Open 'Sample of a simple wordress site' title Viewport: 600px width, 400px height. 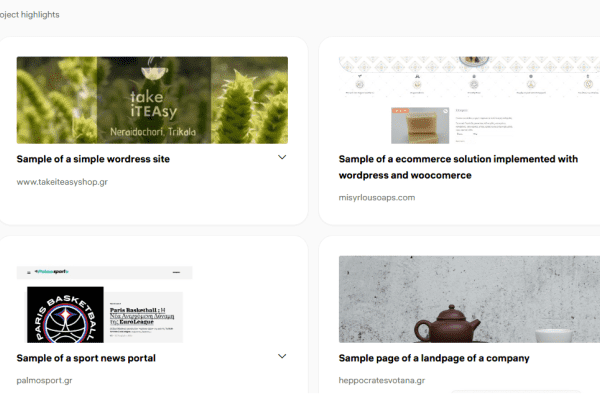pyautogui.click(x=93, y=159)
